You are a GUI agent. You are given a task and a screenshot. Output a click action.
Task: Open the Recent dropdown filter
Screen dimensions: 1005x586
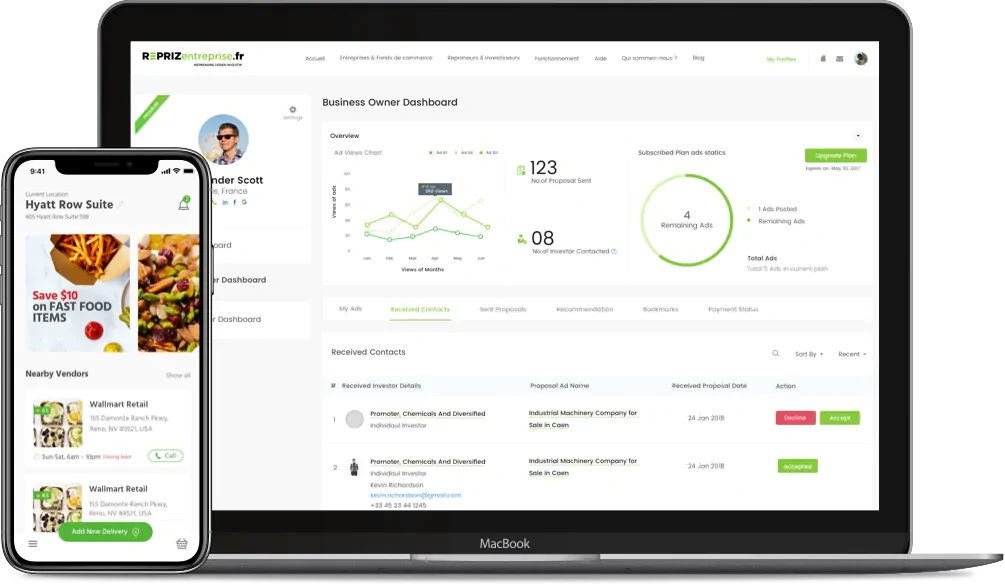851,353
